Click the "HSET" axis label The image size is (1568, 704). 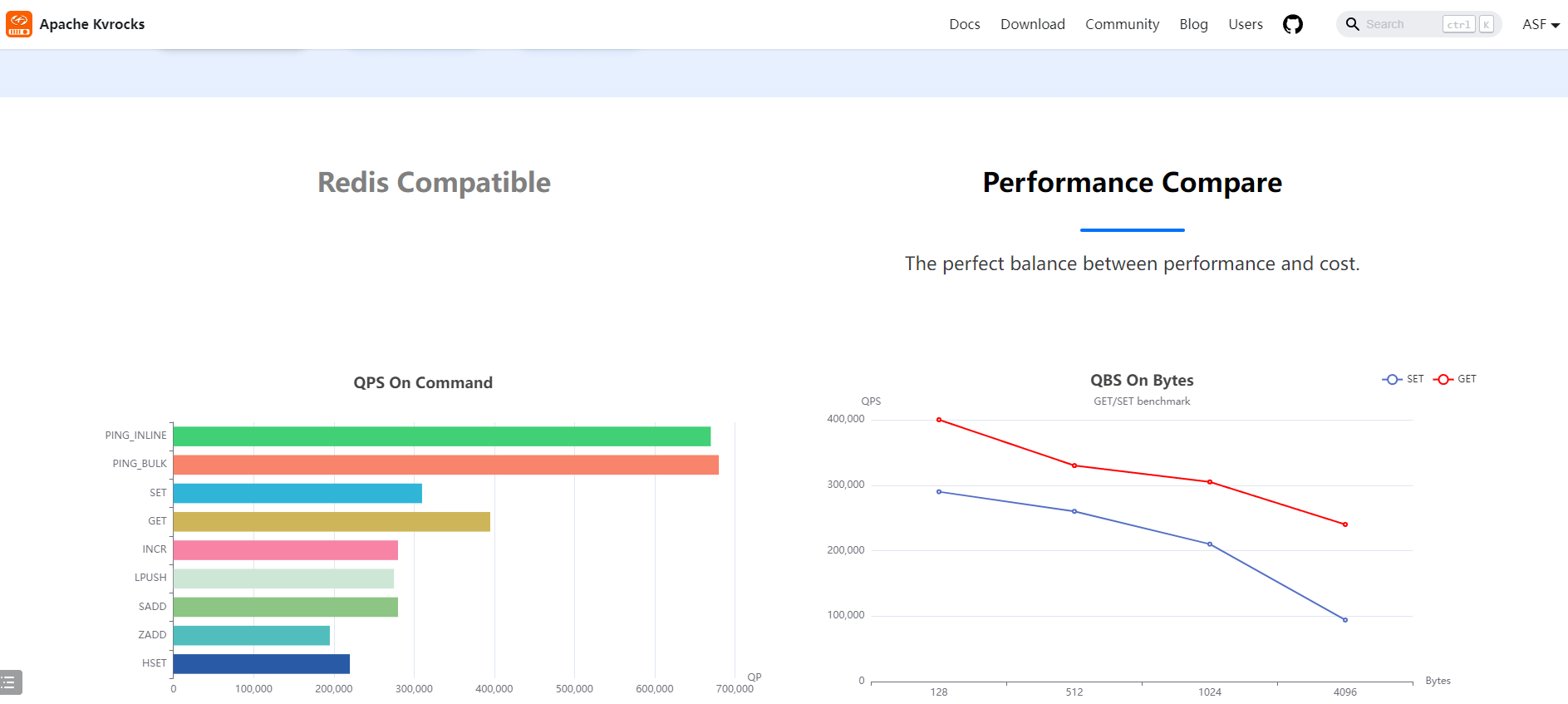[155, 663]
